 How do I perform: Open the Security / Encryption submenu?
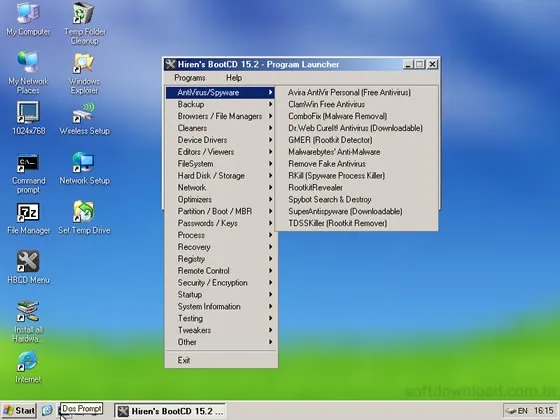click(220, 282)
